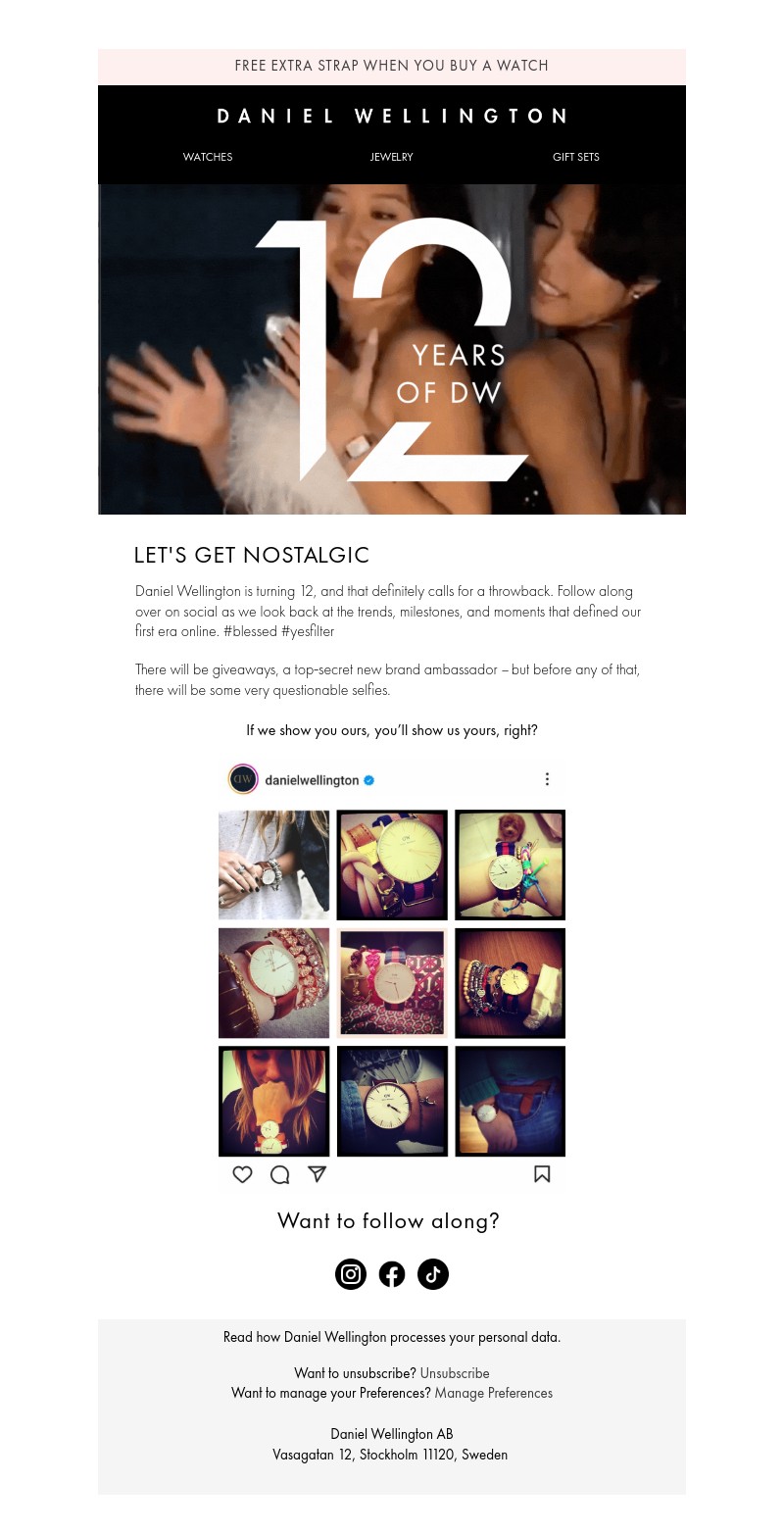Click the free extra strap promo banner
The image size is (784, 1532).
[392, 67]
